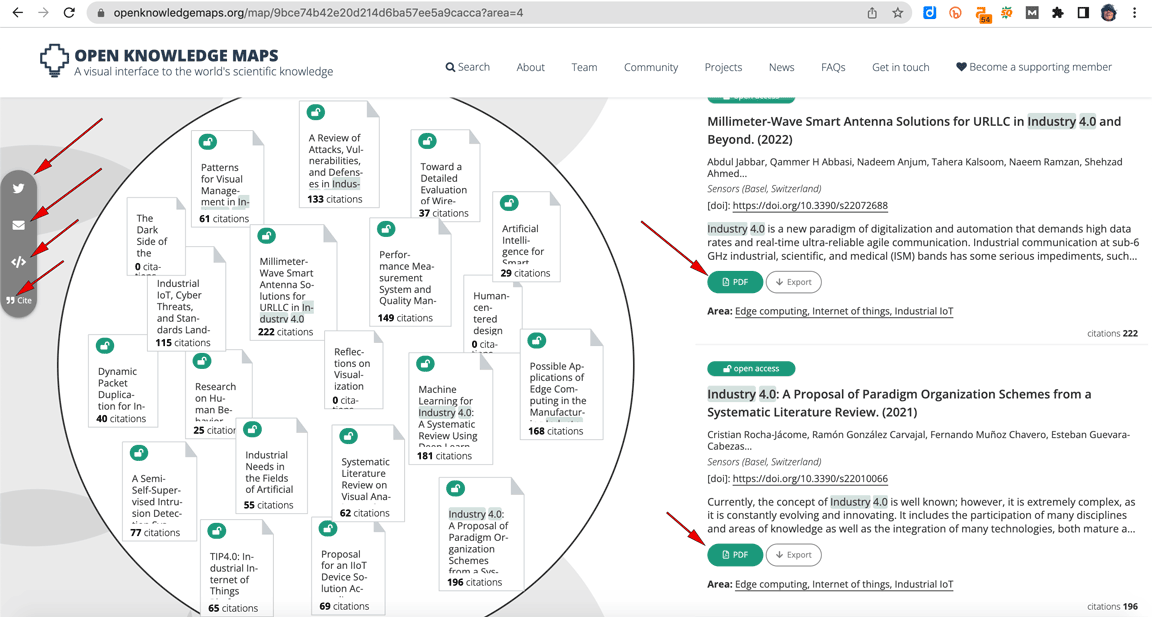Image resolution: width=1152 pixels, height=617 pixels.
Task: Open the Community menu item
Action: [650, 66]
